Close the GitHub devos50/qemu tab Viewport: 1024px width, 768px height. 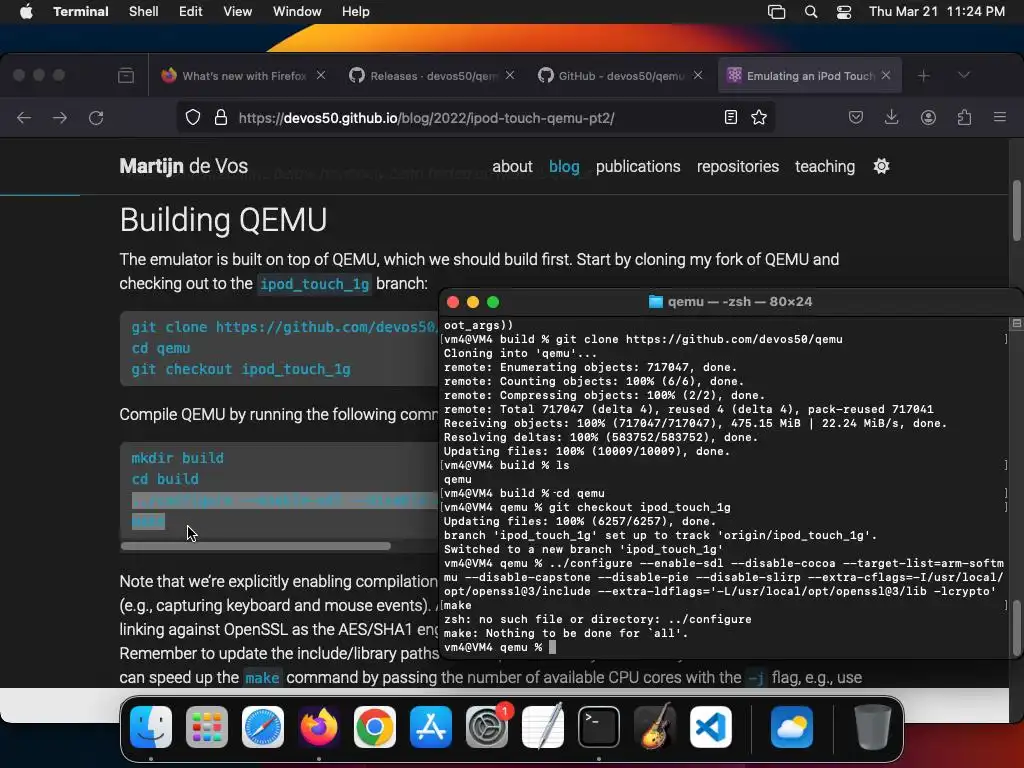pyautogui.click(x=697, y=76)
